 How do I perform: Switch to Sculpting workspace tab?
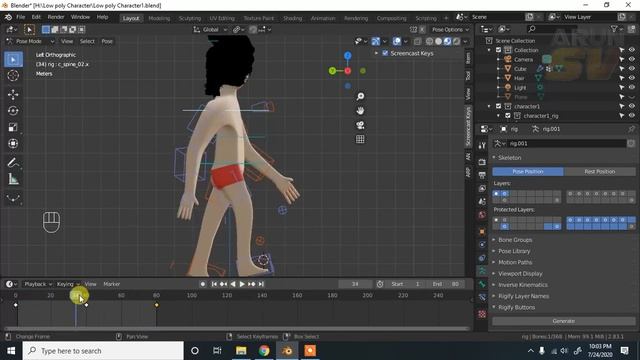(190, 18)
